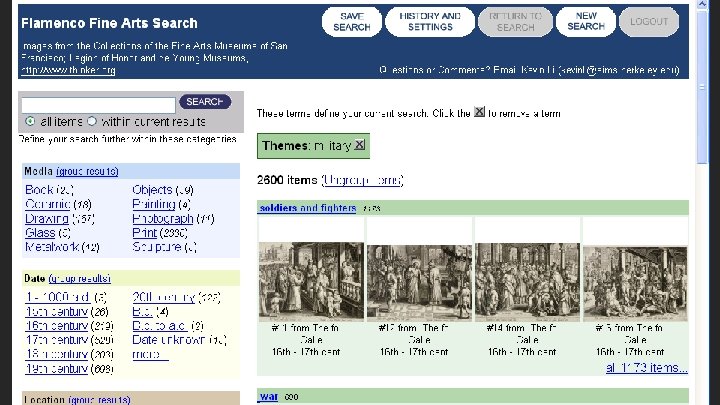Viewport: 720px width, 405px height.
Task: Filter by Date: B.C. to a.d.
Action: click(160, 326)
